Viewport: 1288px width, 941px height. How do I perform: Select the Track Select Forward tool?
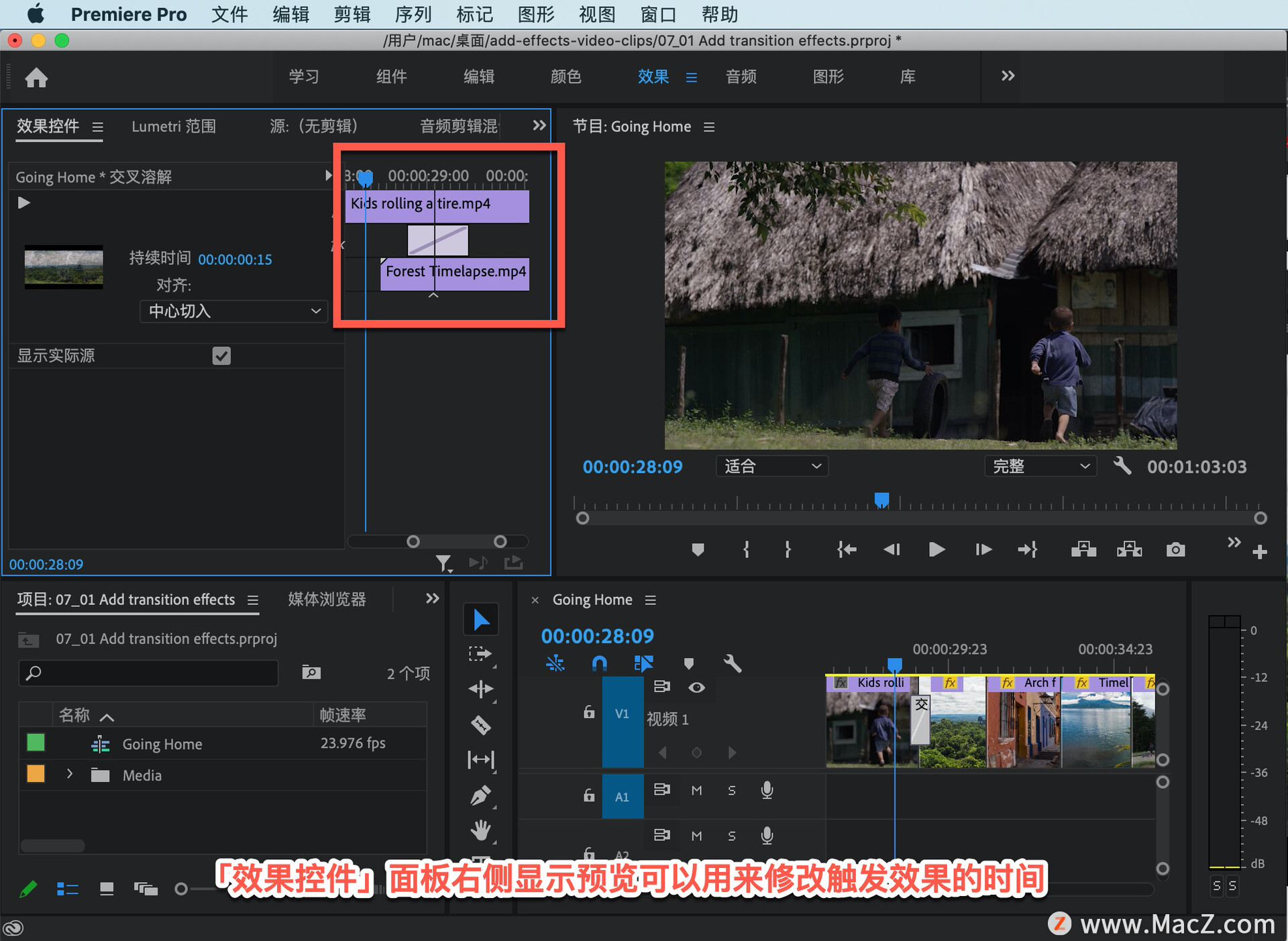click(x=481, y=654)
